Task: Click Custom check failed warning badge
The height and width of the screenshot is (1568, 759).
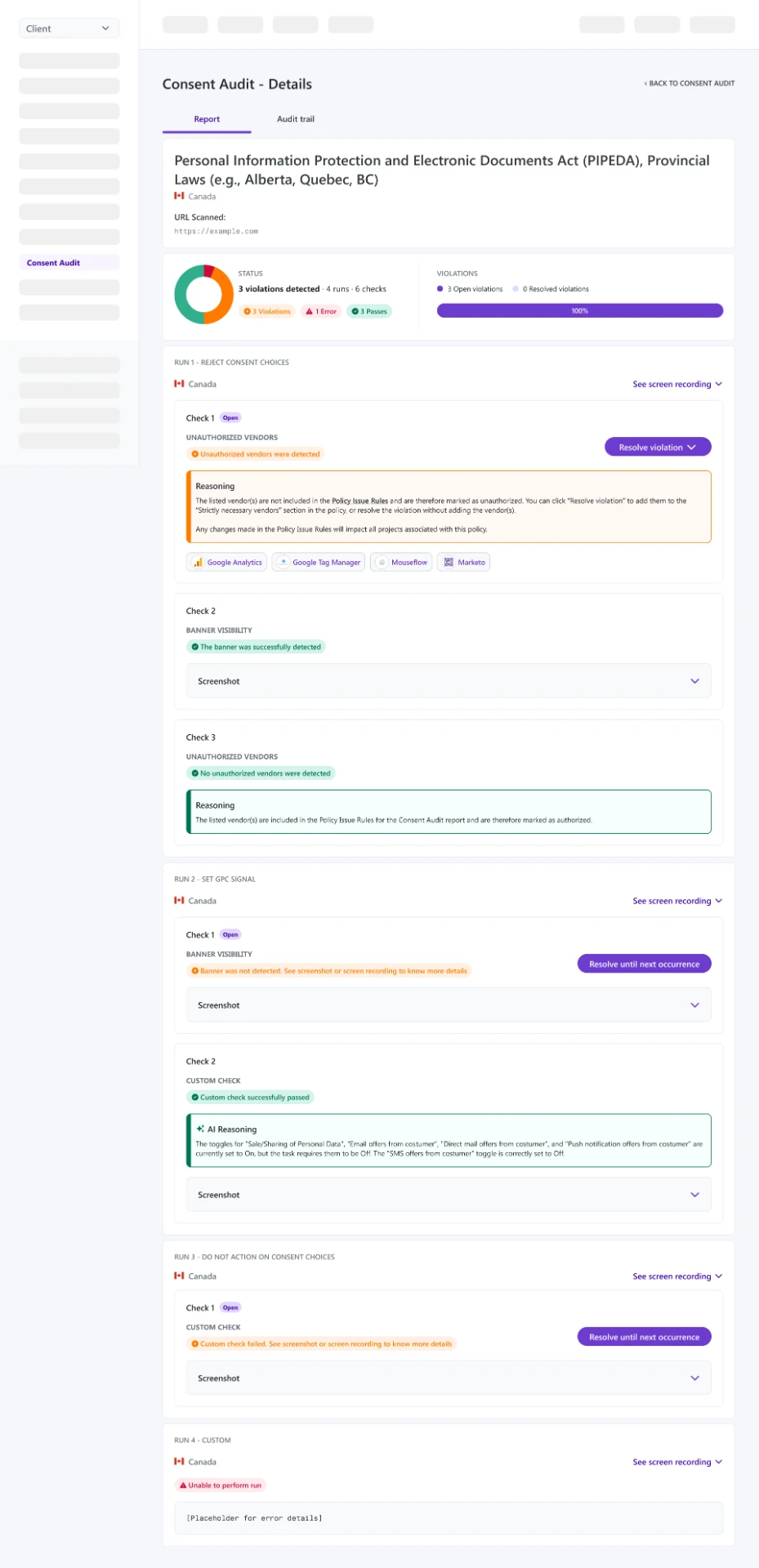Action: coord(321,1343)
